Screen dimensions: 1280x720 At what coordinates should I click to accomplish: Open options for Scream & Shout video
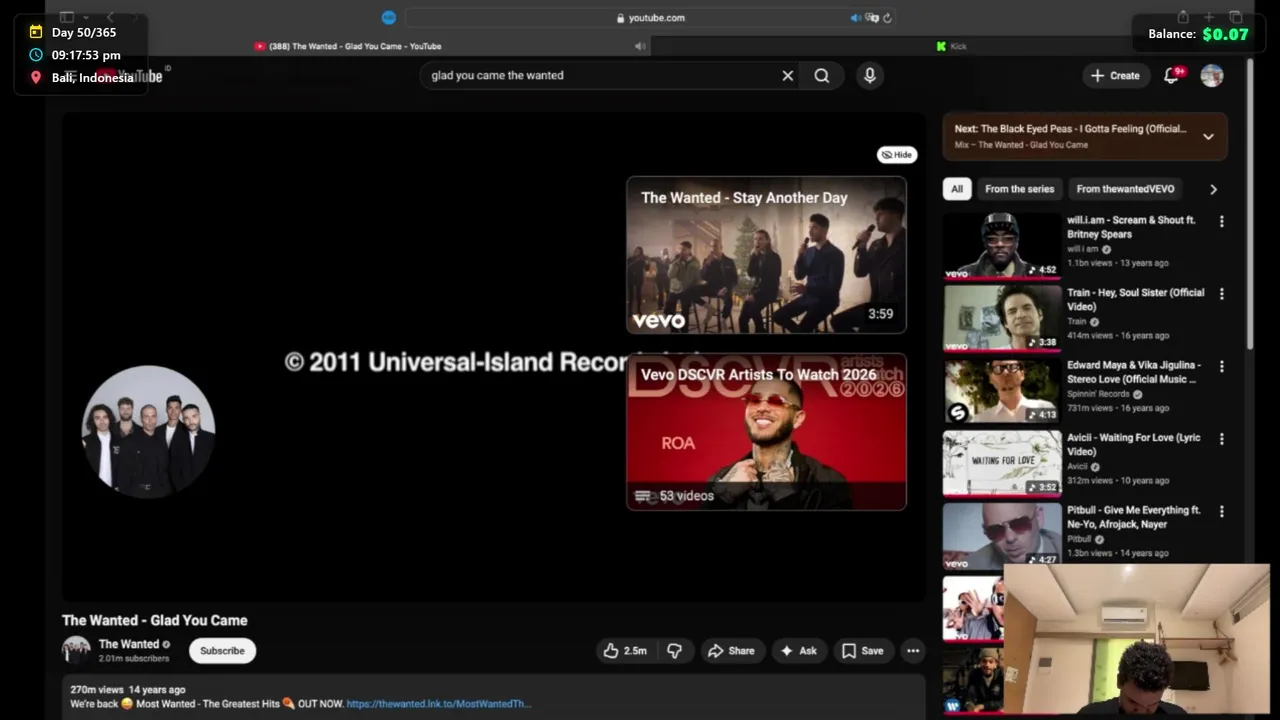point(1221,222)
